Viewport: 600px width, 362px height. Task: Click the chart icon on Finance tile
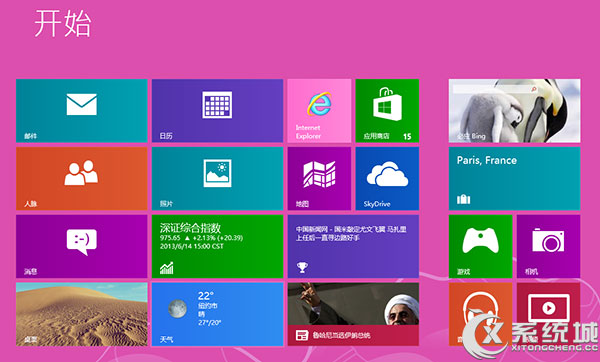pos(166,268)
